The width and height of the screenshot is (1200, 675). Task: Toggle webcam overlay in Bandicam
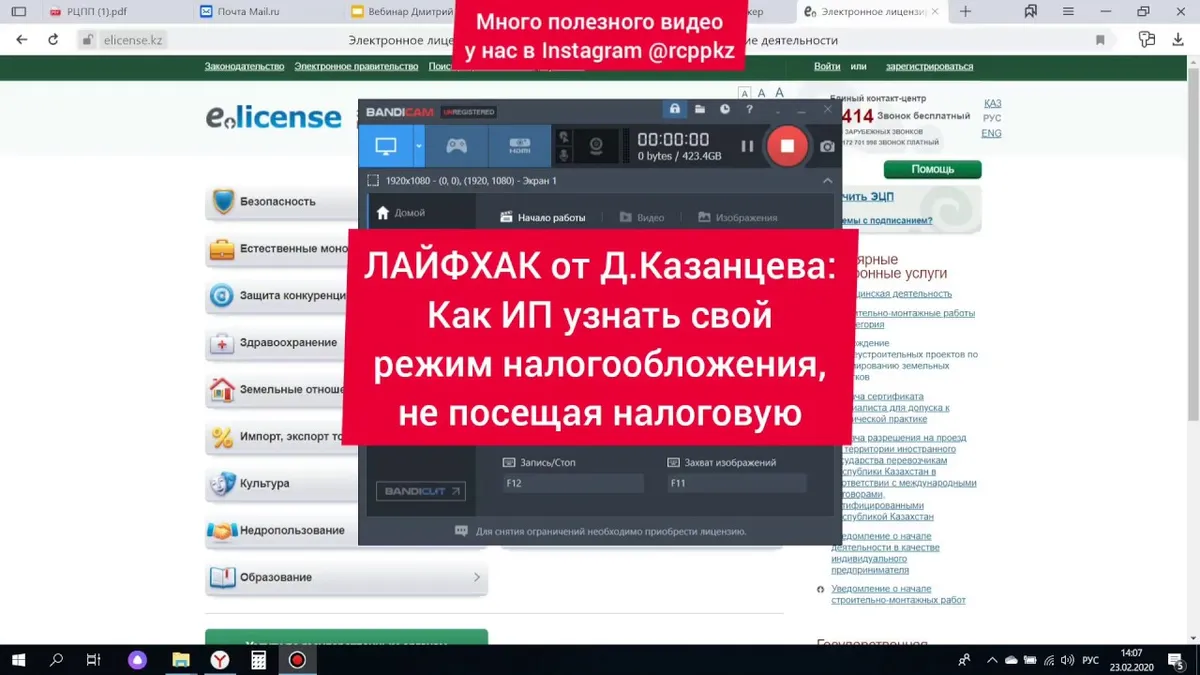click(x=596, y=146)
